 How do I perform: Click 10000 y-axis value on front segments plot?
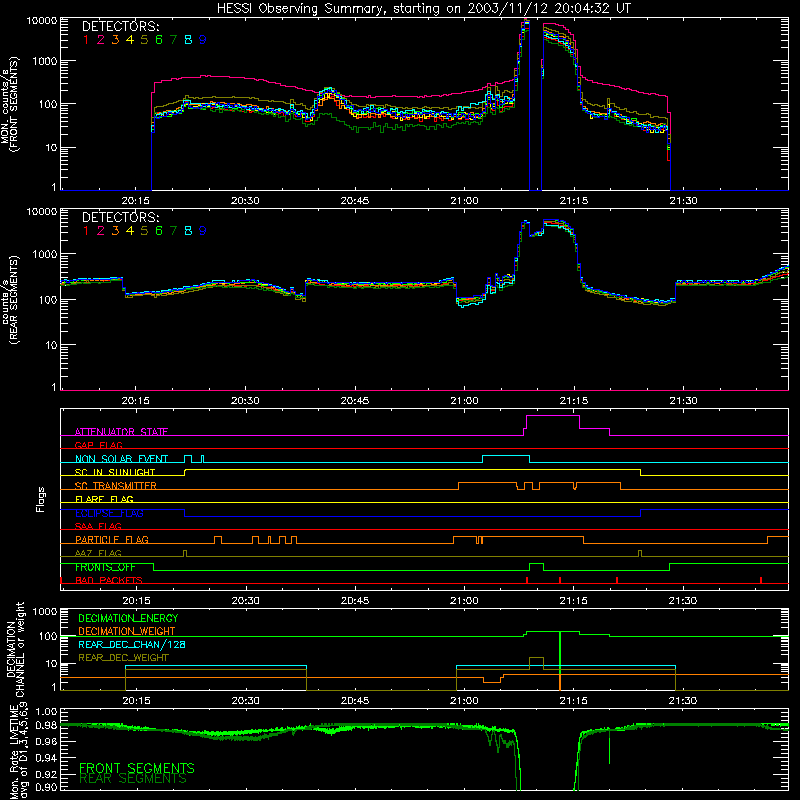pyautogui.click(x=42, y=20)
